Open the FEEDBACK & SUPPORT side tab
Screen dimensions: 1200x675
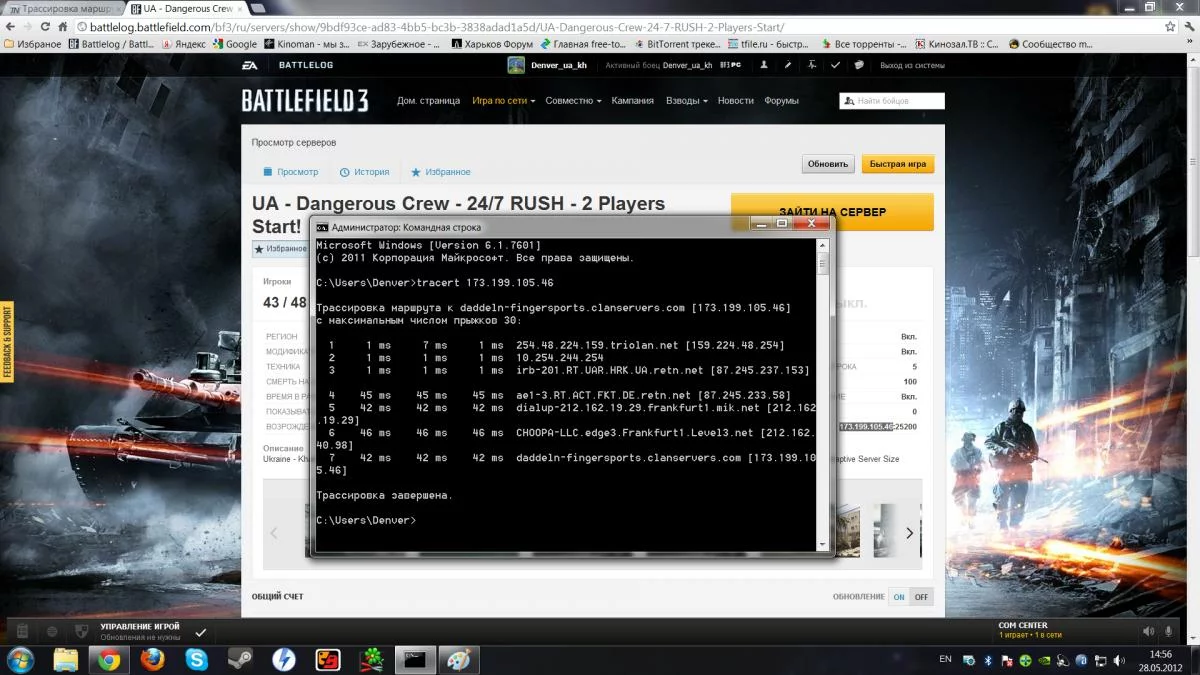point(6,341)
